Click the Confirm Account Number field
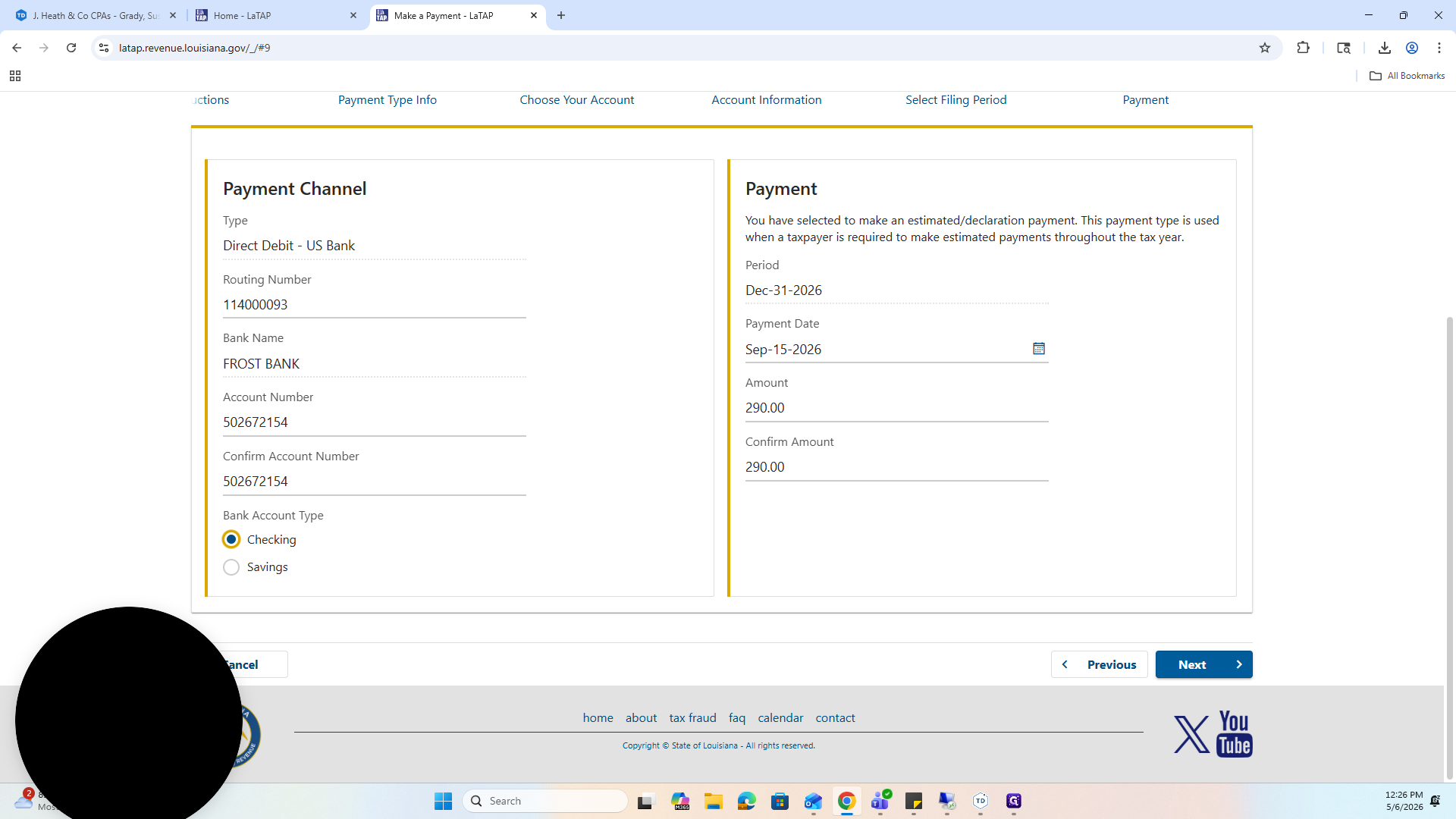 [x=375, y=482]
